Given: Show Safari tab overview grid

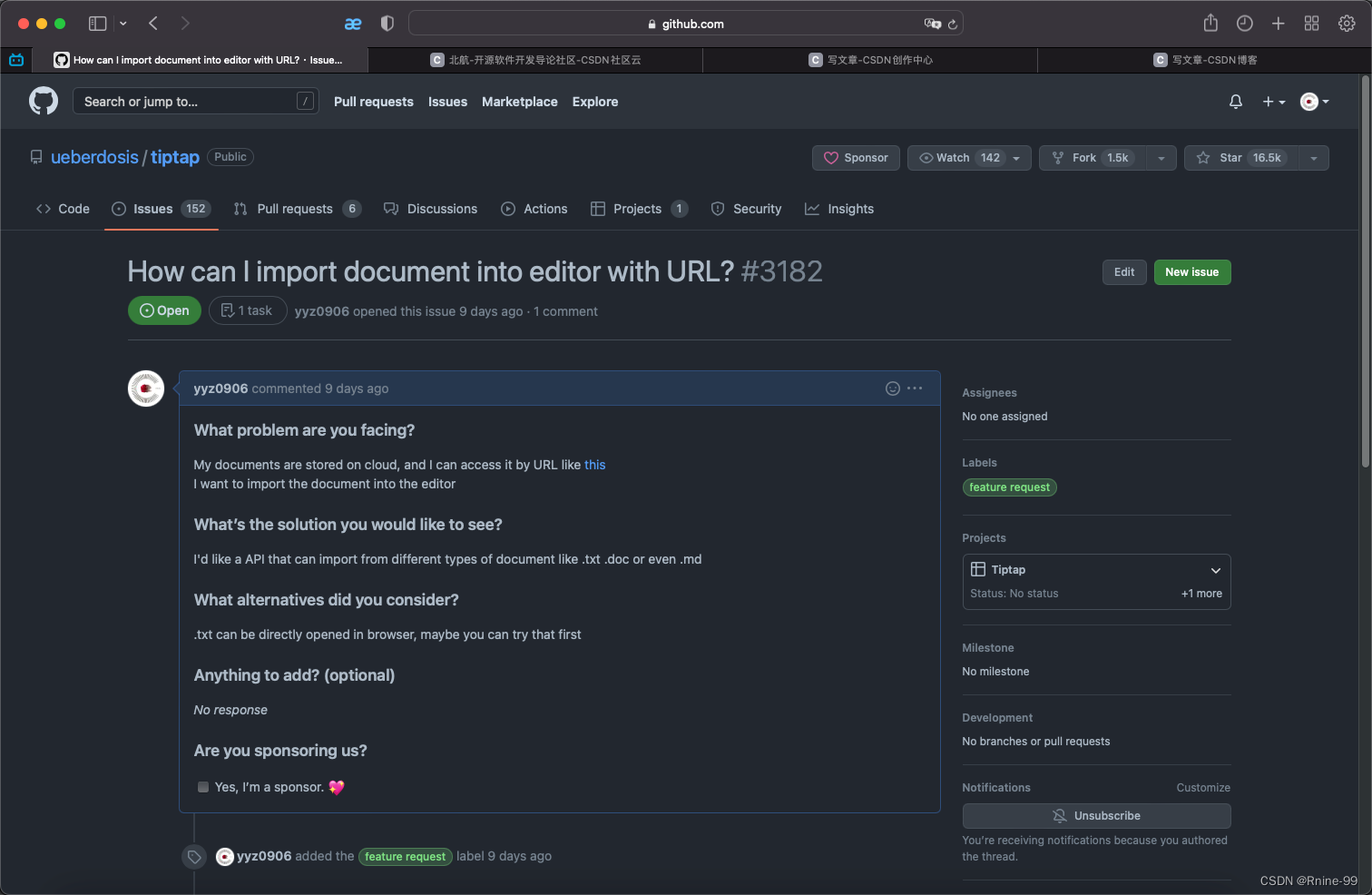Looking at the screenshot, I should click(x=1311, y=24).
